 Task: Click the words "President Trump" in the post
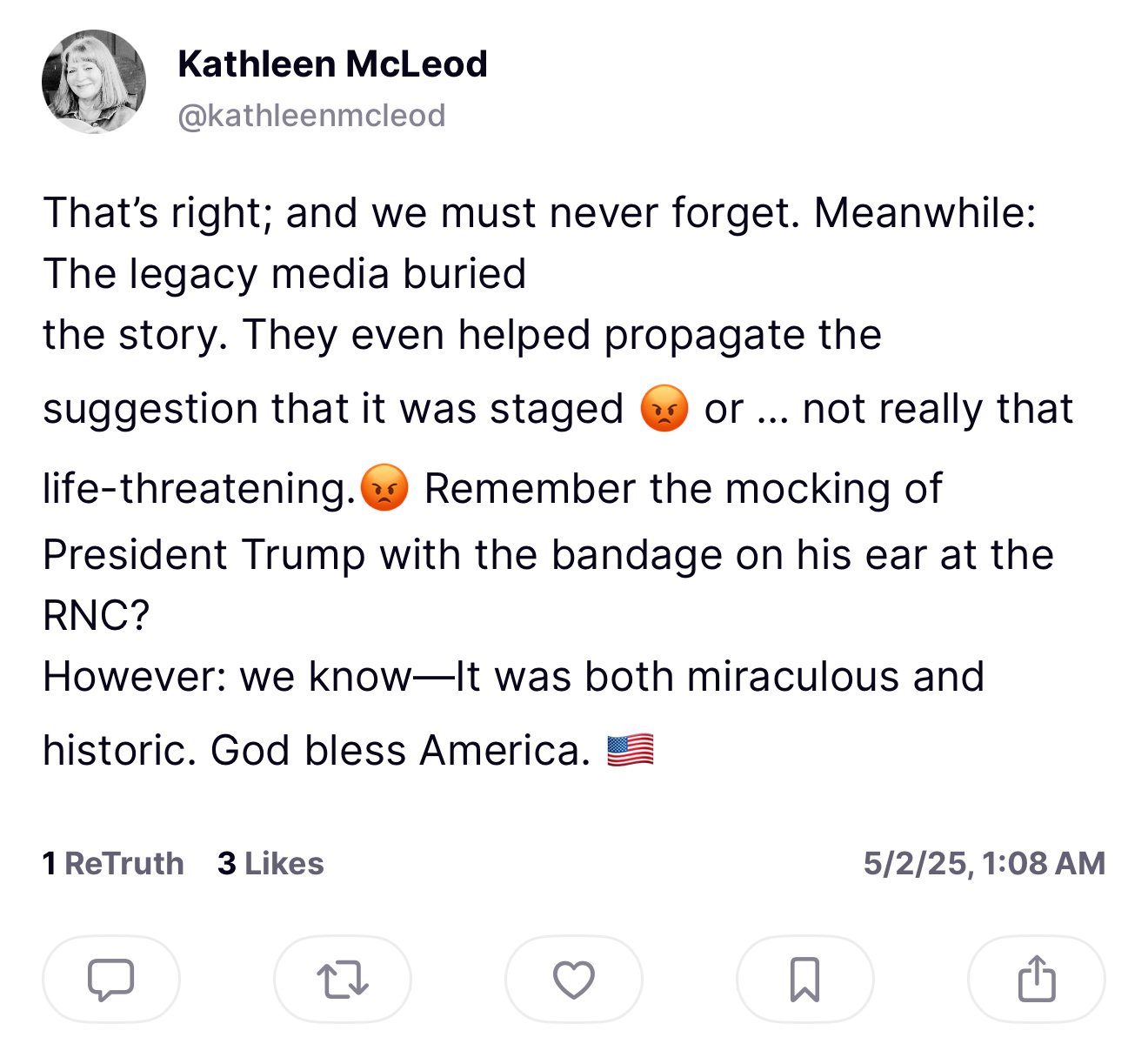click(204, 555)
